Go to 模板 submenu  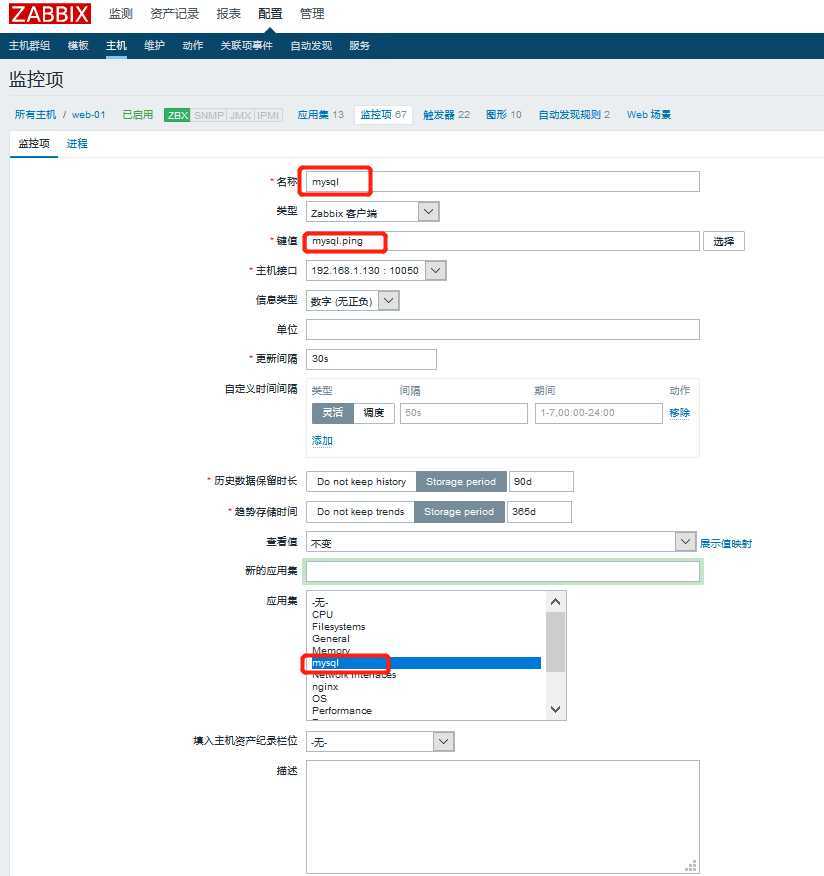click(x=78, y=46)
